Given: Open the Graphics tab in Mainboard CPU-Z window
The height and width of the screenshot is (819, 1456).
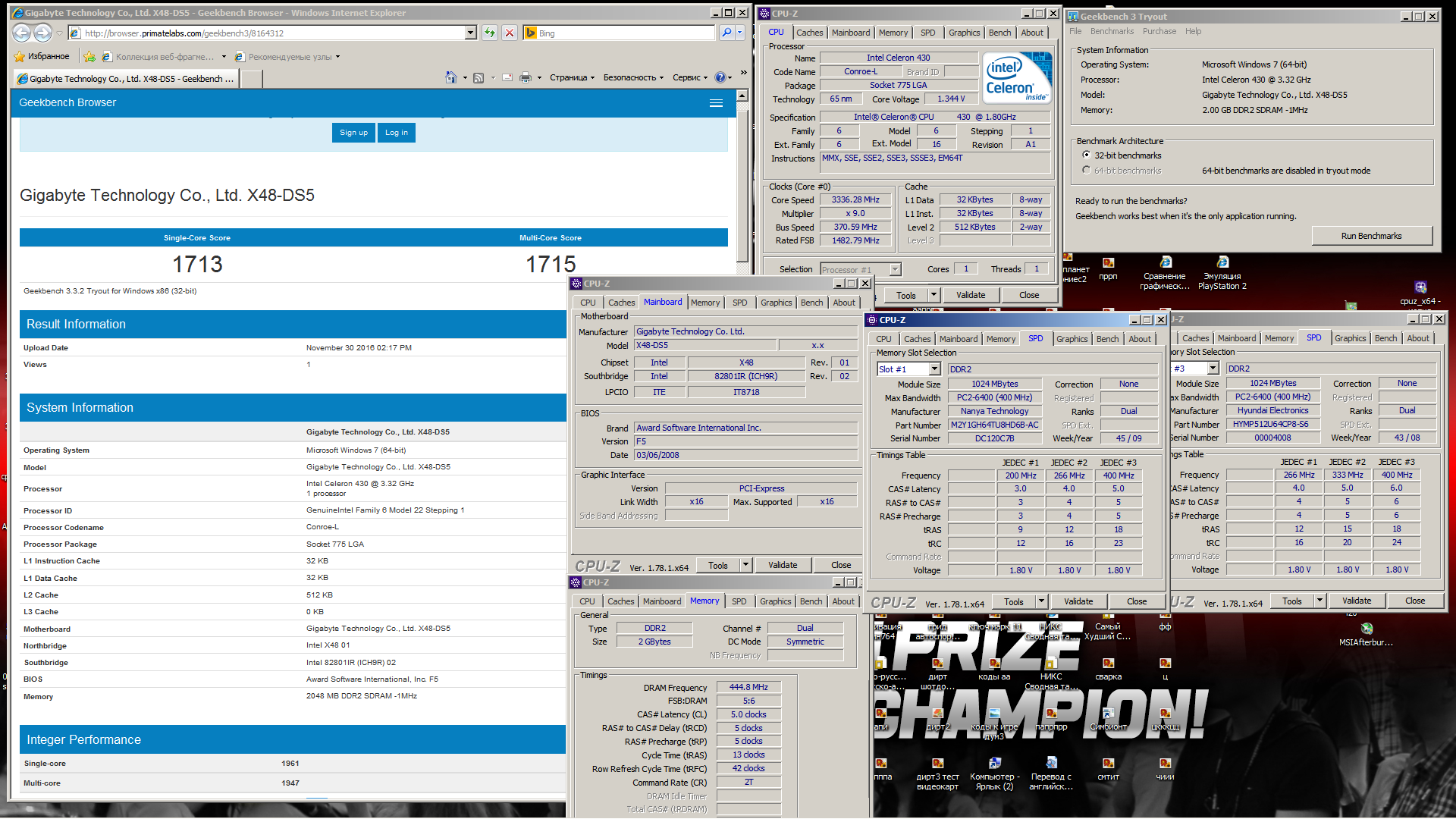Looking at the screenshot, I should coord(776,303).
